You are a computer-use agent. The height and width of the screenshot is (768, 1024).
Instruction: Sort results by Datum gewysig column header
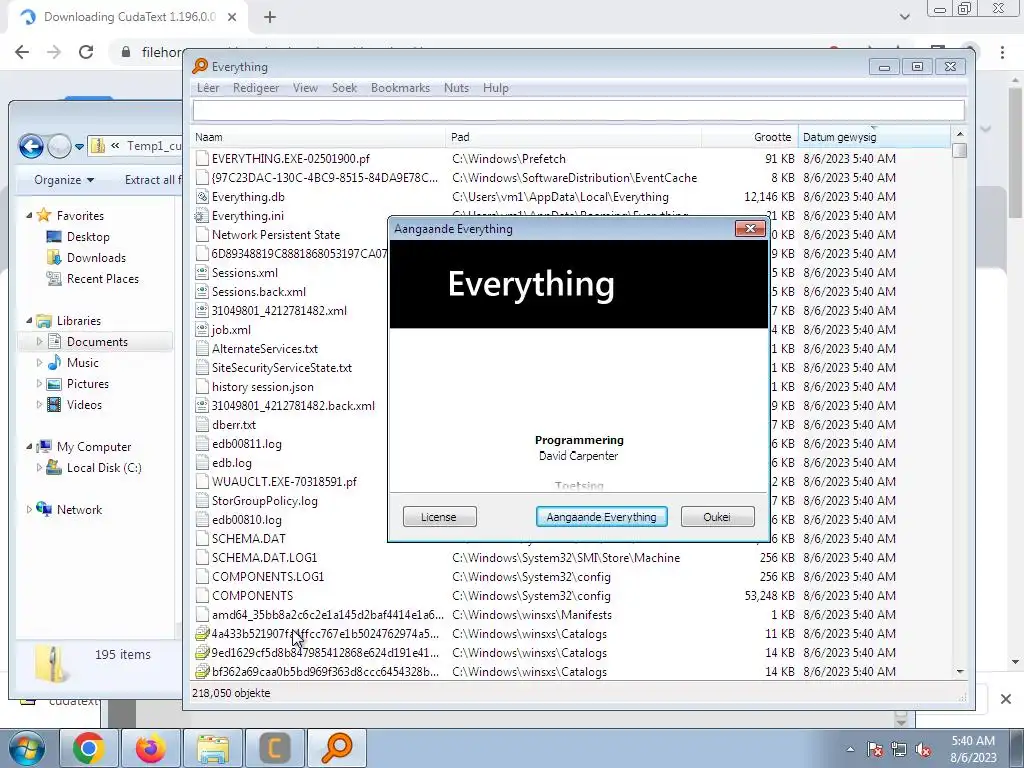pyautogui.click(x=874, y=136)
